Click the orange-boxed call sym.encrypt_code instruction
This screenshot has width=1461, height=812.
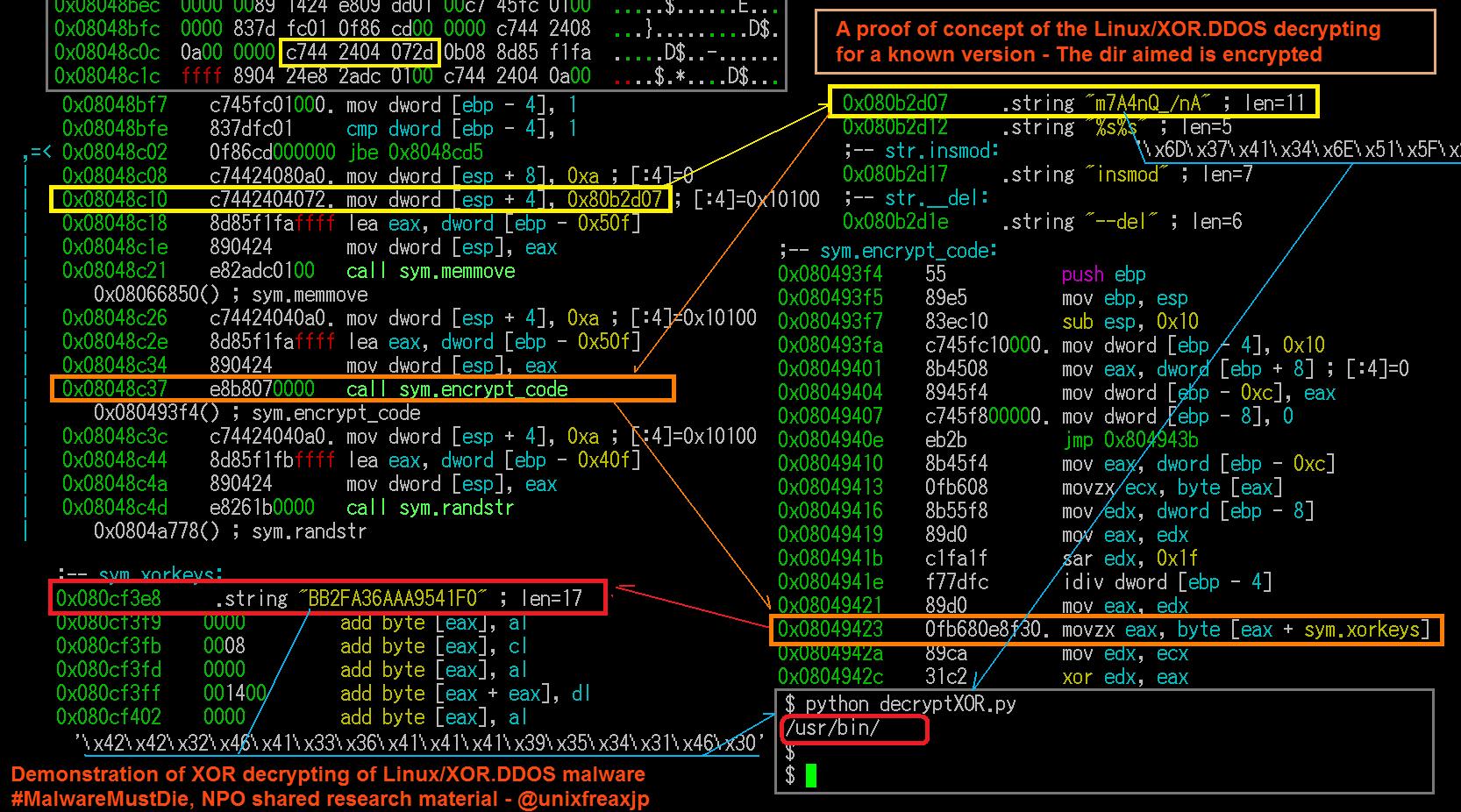pos(362,388)
